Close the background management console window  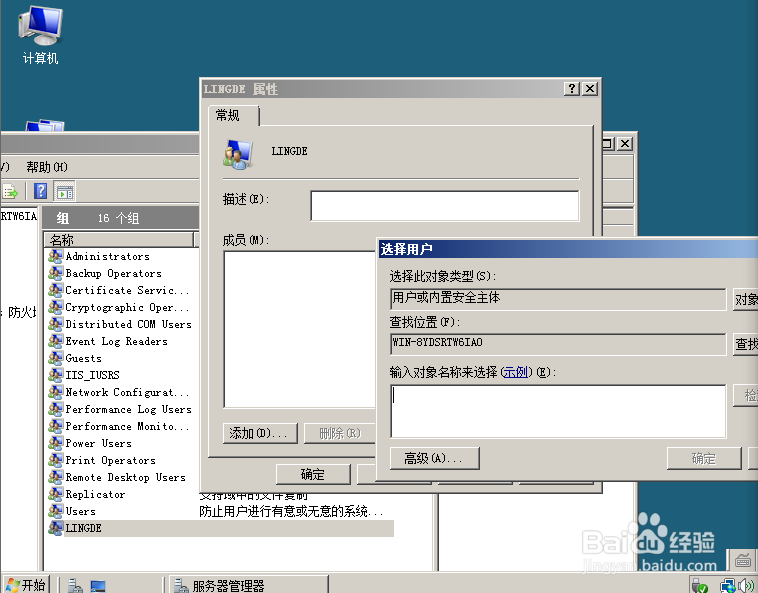(x=625, y=144)
